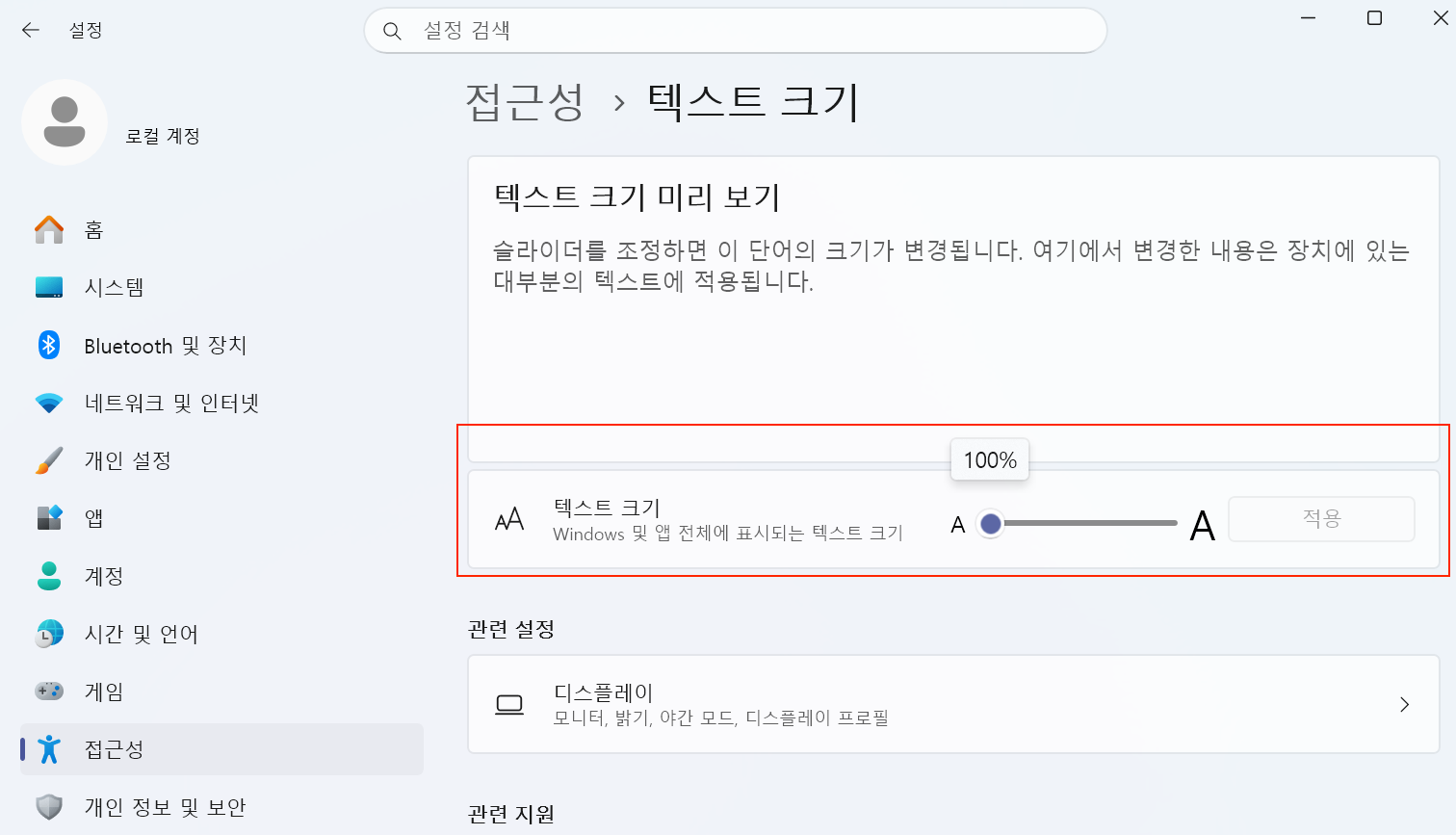Click the search magnifier icon

tap(392, 31)
